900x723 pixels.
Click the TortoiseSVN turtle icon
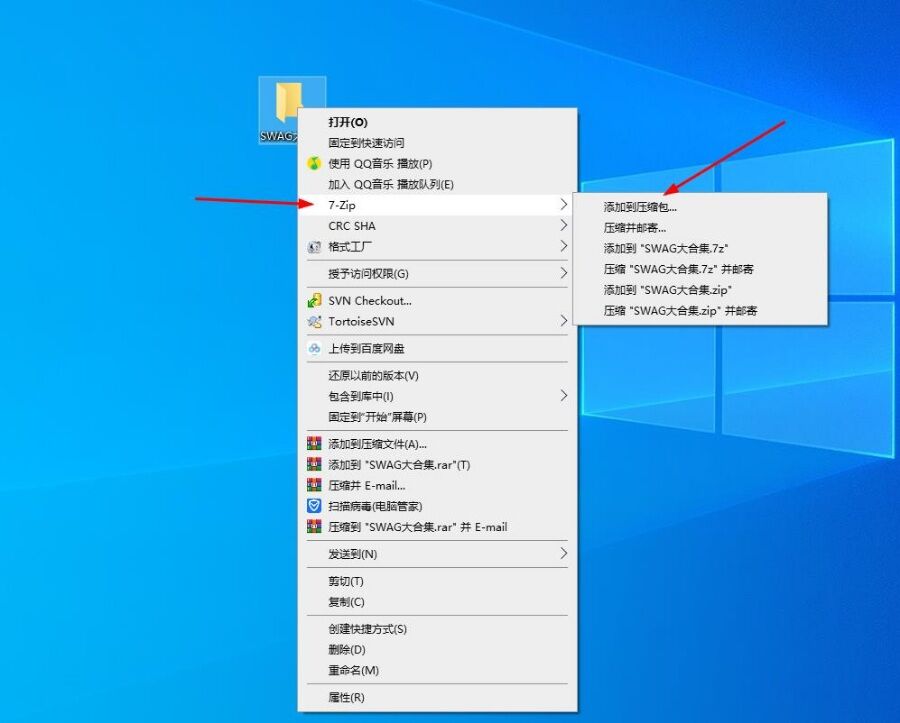(314, 321)
